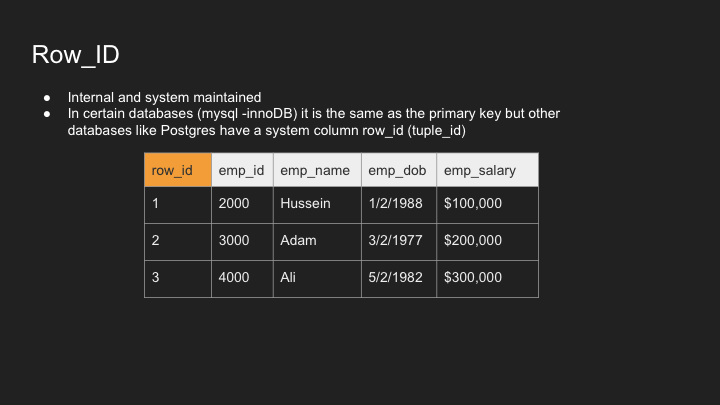Viewport: 720px width, 405px height.
Task: Click the 'Internal and system maintained' bullet
Action: pos(164,97)
